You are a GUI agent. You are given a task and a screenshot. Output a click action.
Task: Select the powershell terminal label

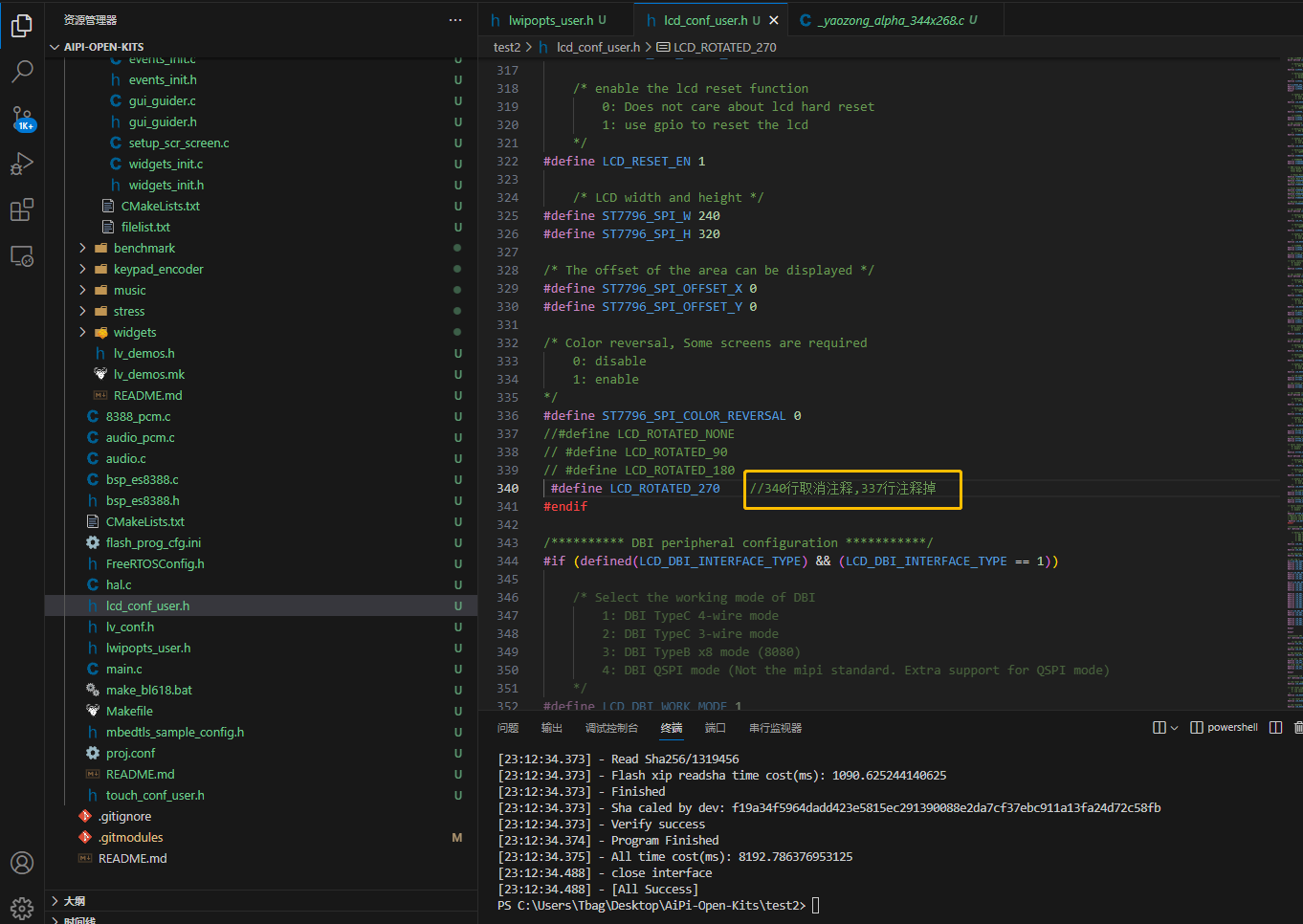(1232, 728)
